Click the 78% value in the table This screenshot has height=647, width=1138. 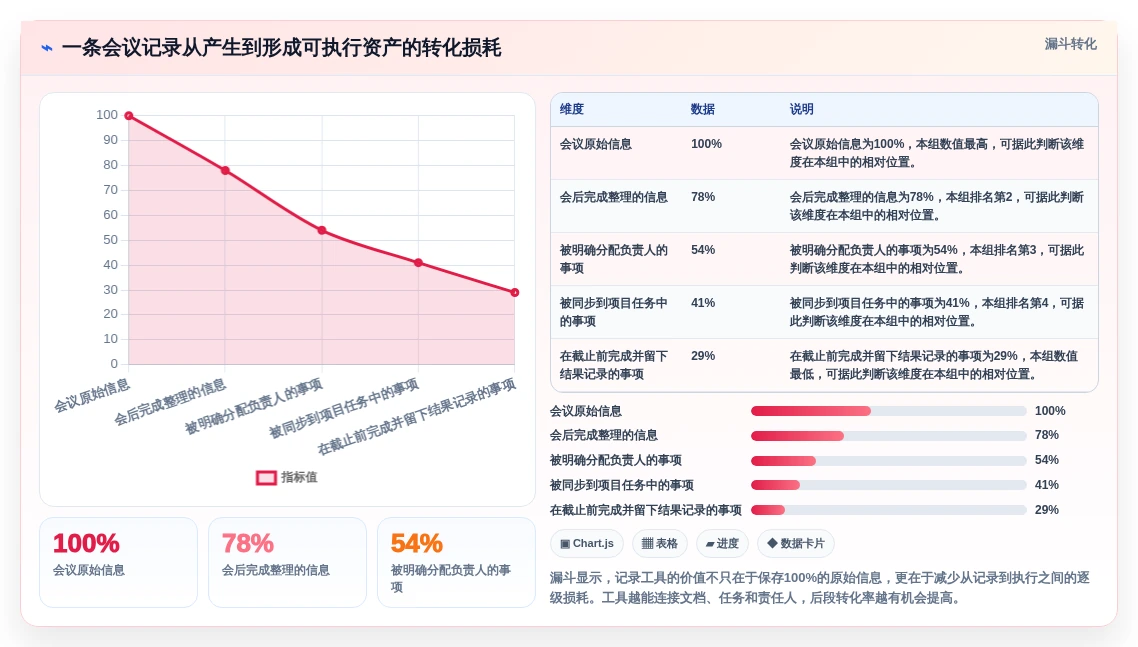click(x=703, y=197)
